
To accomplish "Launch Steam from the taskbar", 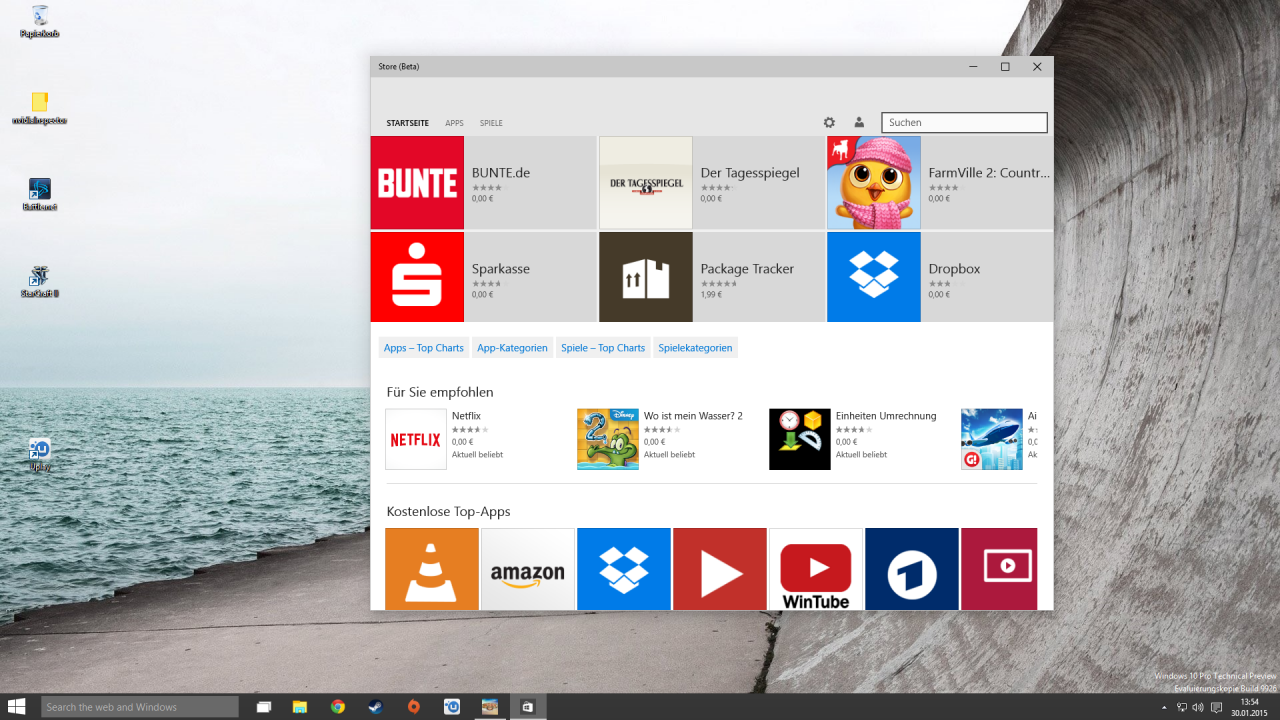I will pyautogui.click(x=376, y=707).
